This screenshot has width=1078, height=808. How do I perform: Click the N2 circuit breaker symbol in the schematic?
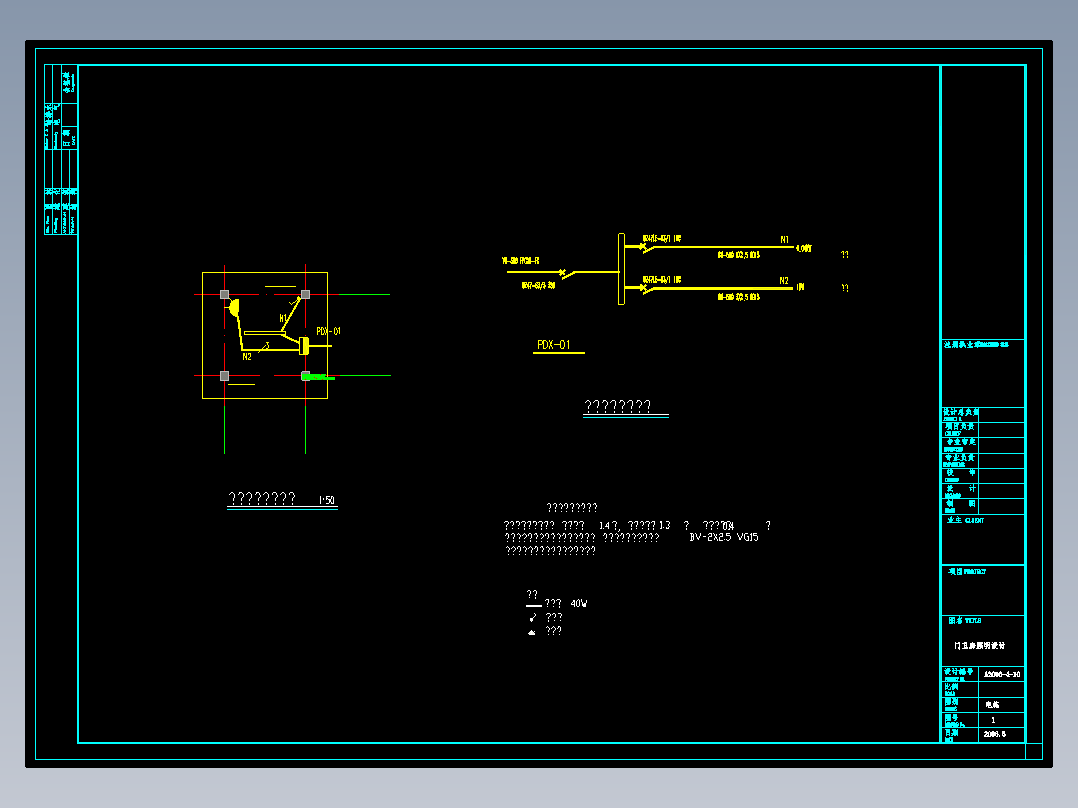[646, 289]
